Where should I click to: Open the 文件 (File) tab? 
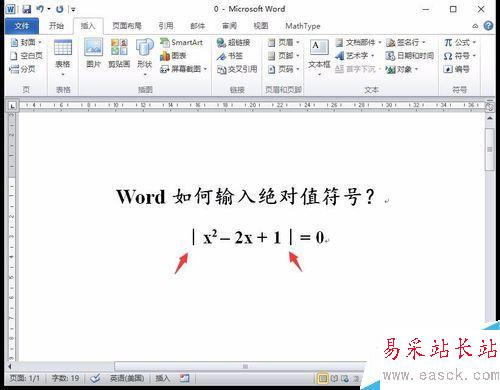[22, 26]
